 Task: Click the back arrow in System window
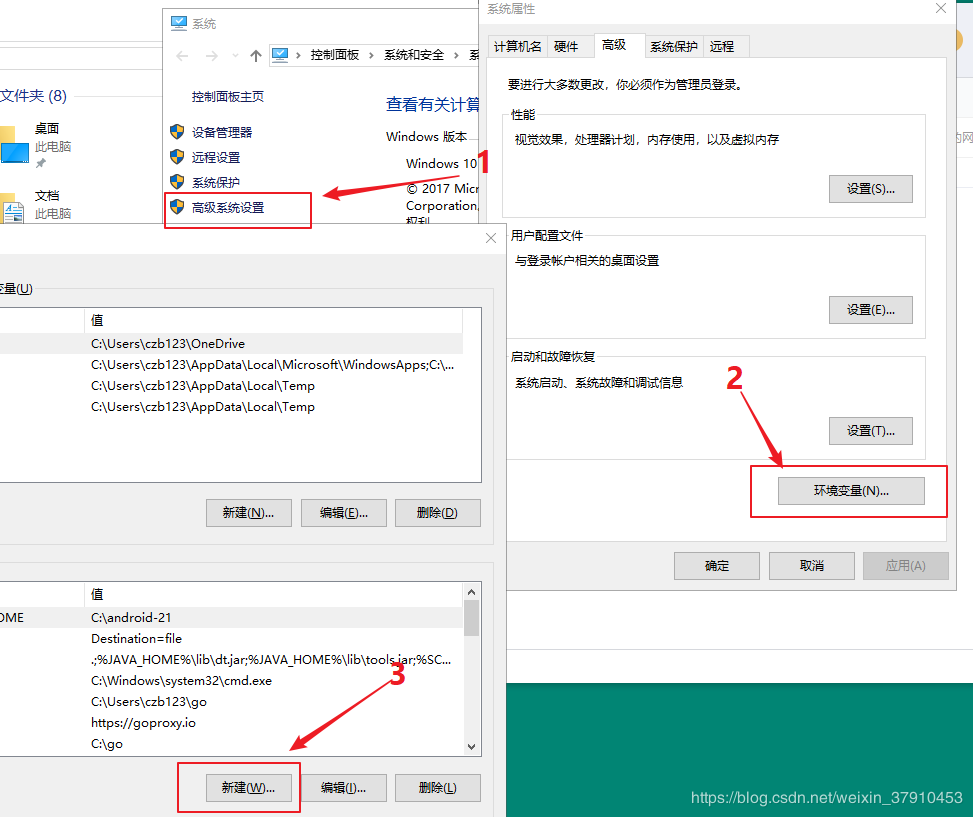182,56
